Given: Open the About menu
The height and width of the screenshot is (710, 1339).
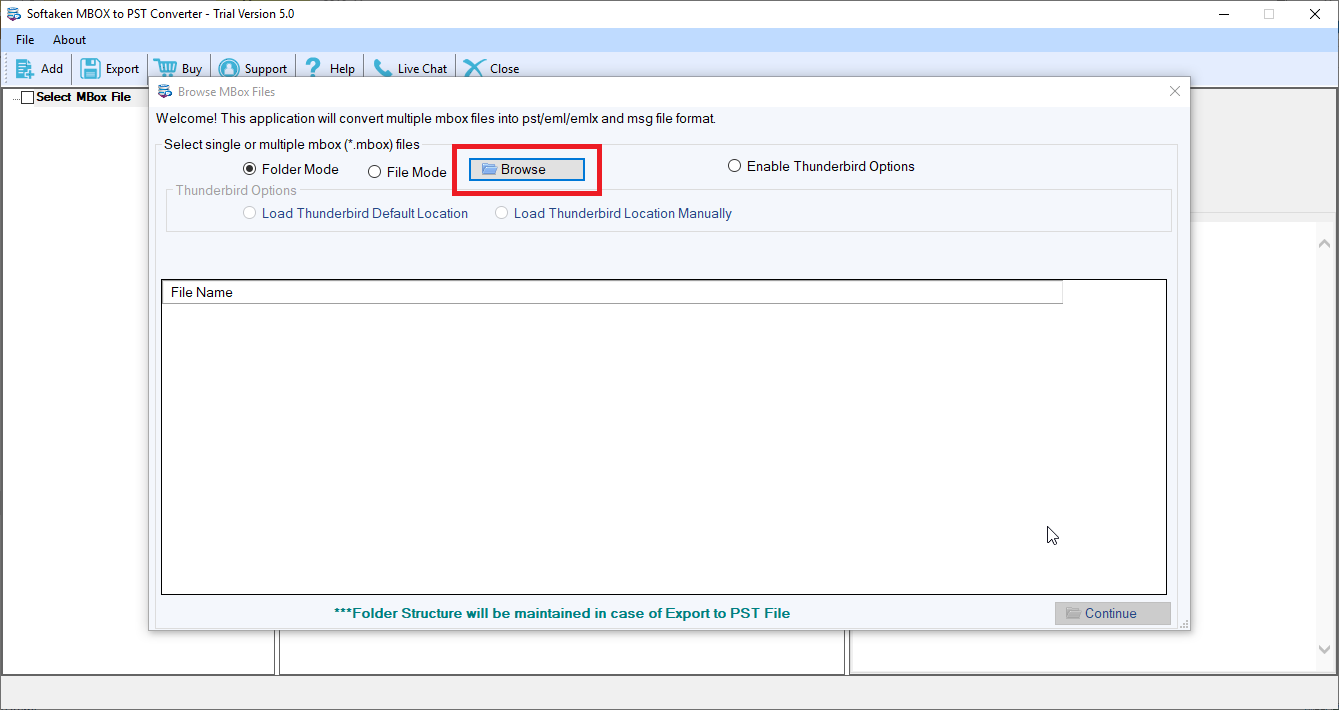Looking at the screenshot, I should tap(69, 40).
